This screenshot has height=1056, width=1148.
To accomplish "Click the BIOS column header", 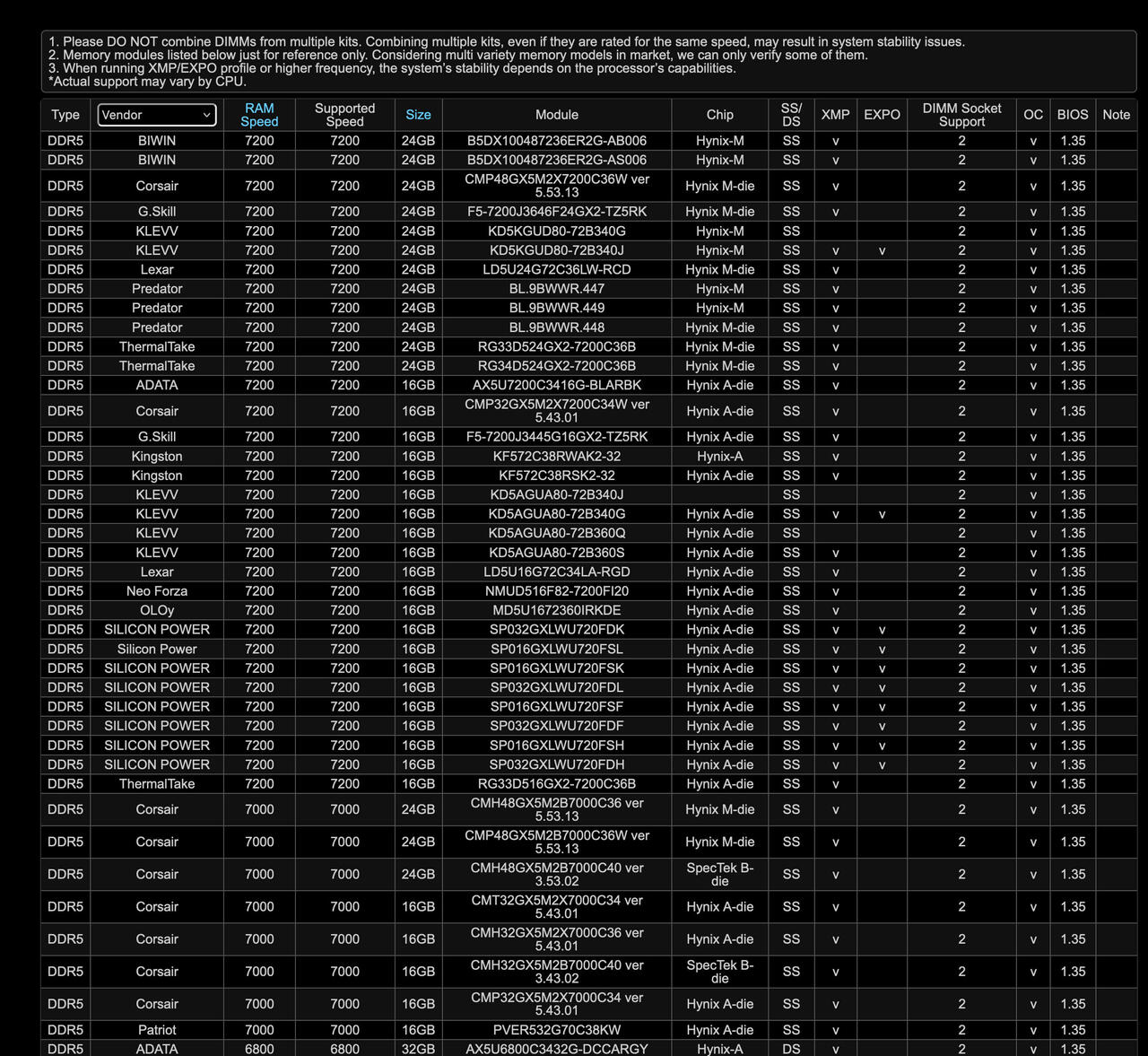I will coord(1073,115).
